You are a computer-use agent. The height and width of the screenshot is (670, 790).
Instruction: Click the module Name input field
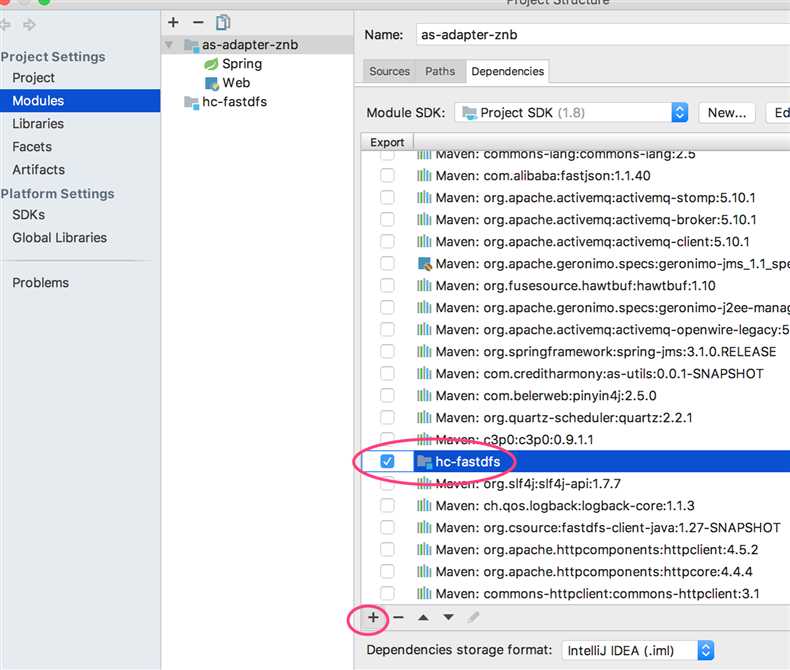pyautogui.click(x=603, y=35)
